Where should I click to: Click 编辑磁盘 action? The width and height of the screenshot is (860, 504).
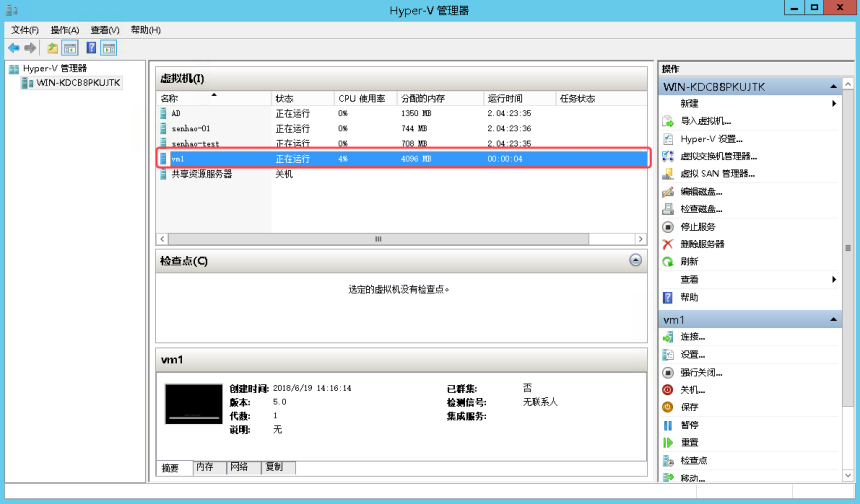(x=701, y=191)
